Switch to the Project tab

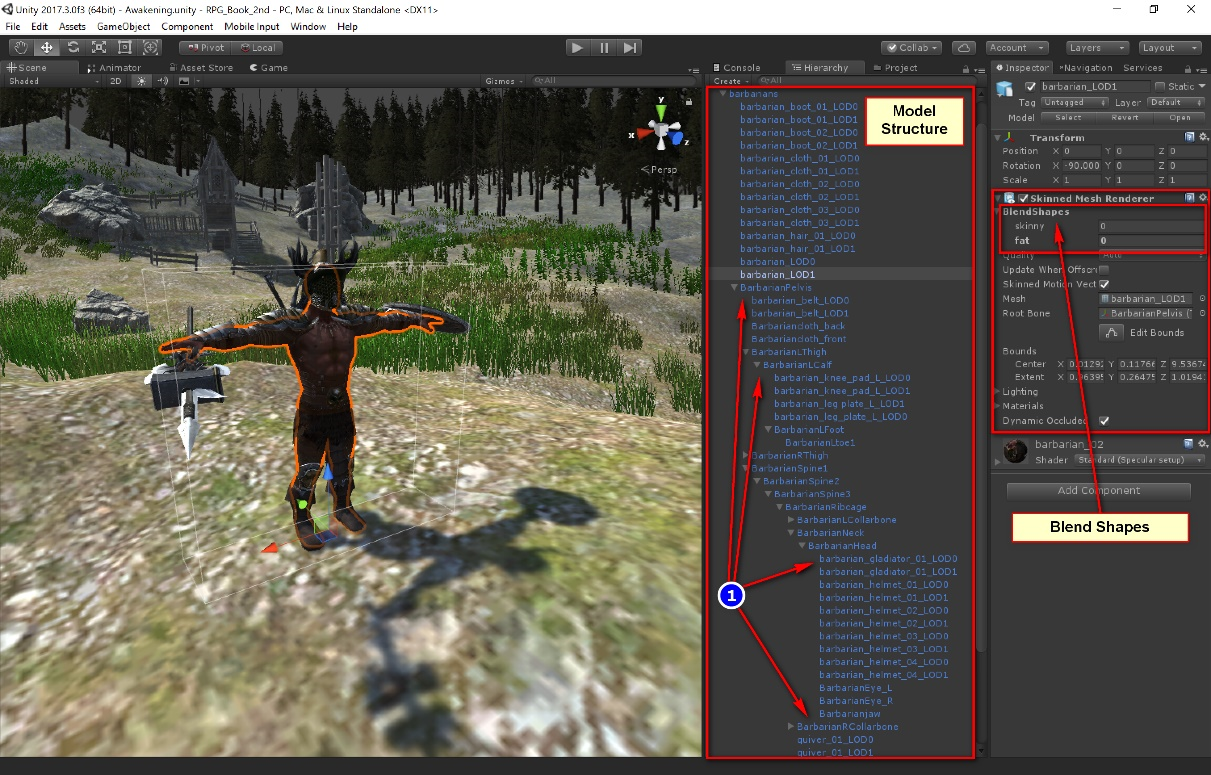tap(895, 68)
